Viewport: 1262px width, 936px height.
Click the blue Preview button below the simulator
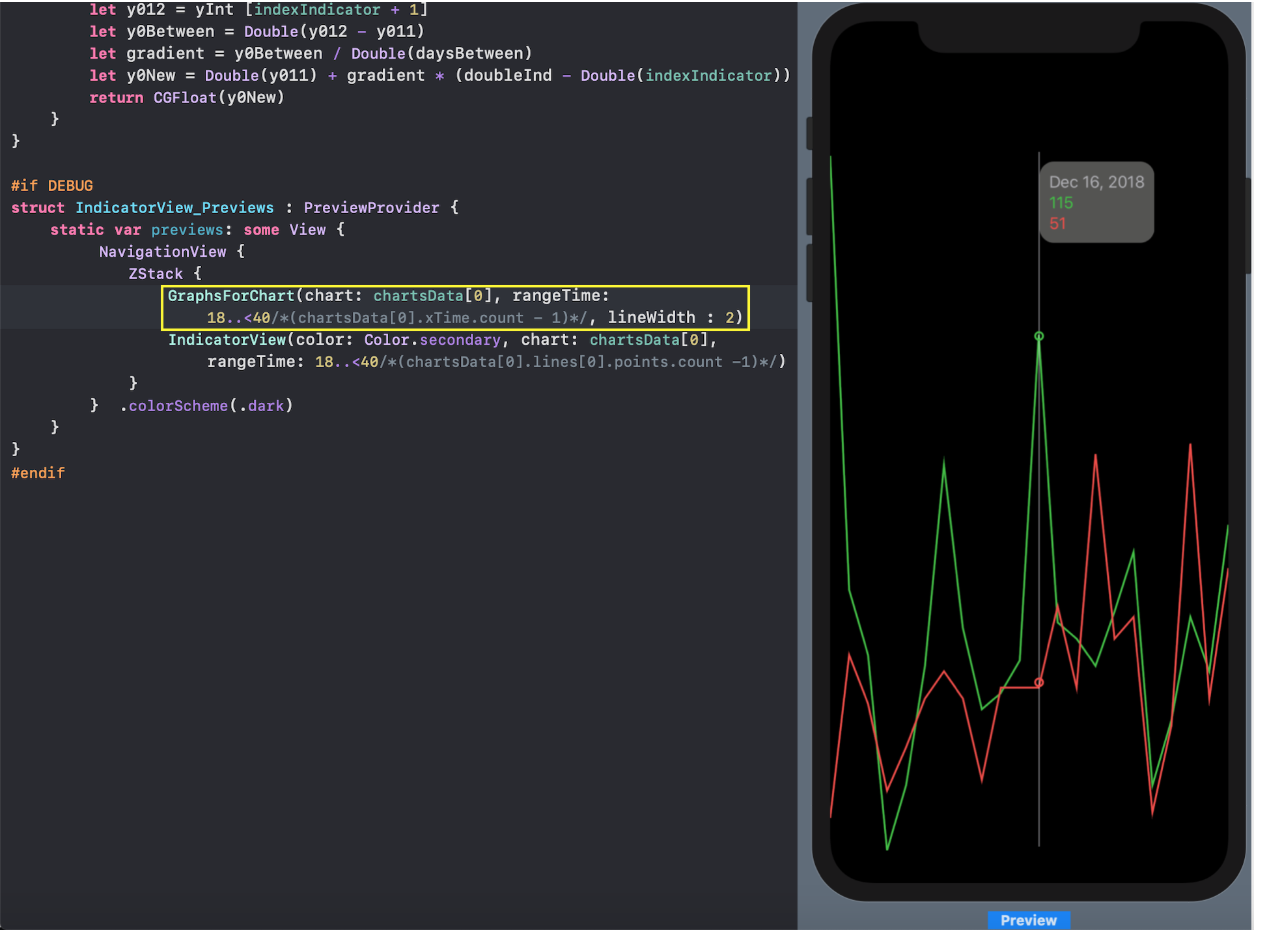(x=1029, y=920)
